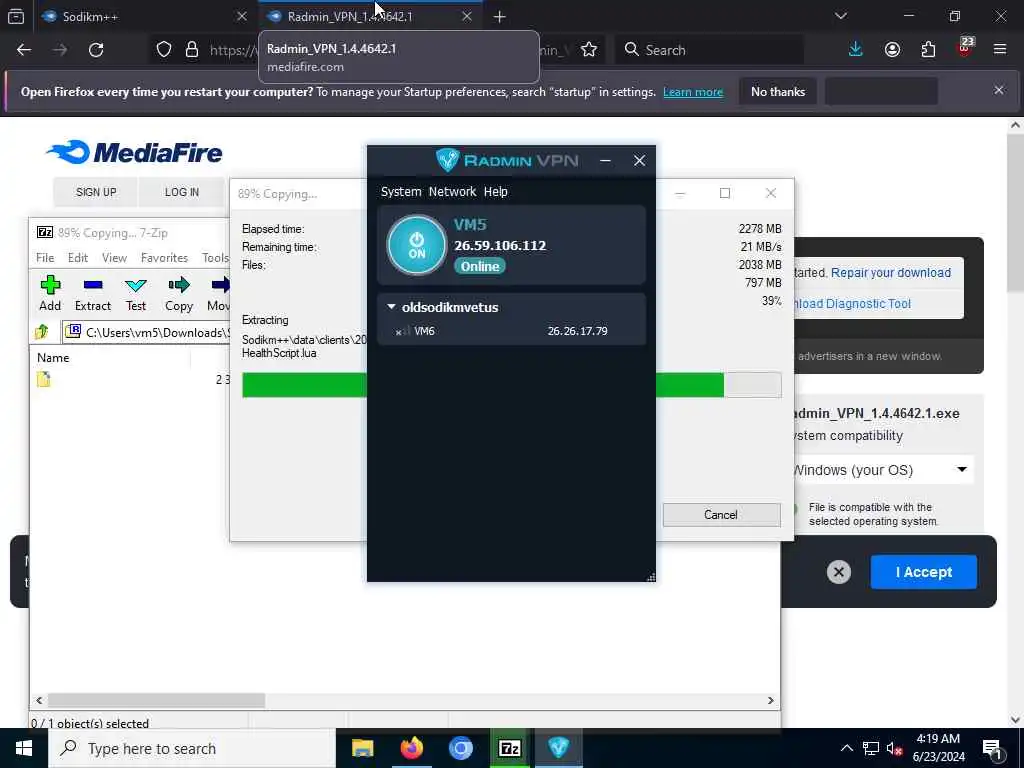Click the 7-Zip Extract toolbar icon

tap(93, 293)
